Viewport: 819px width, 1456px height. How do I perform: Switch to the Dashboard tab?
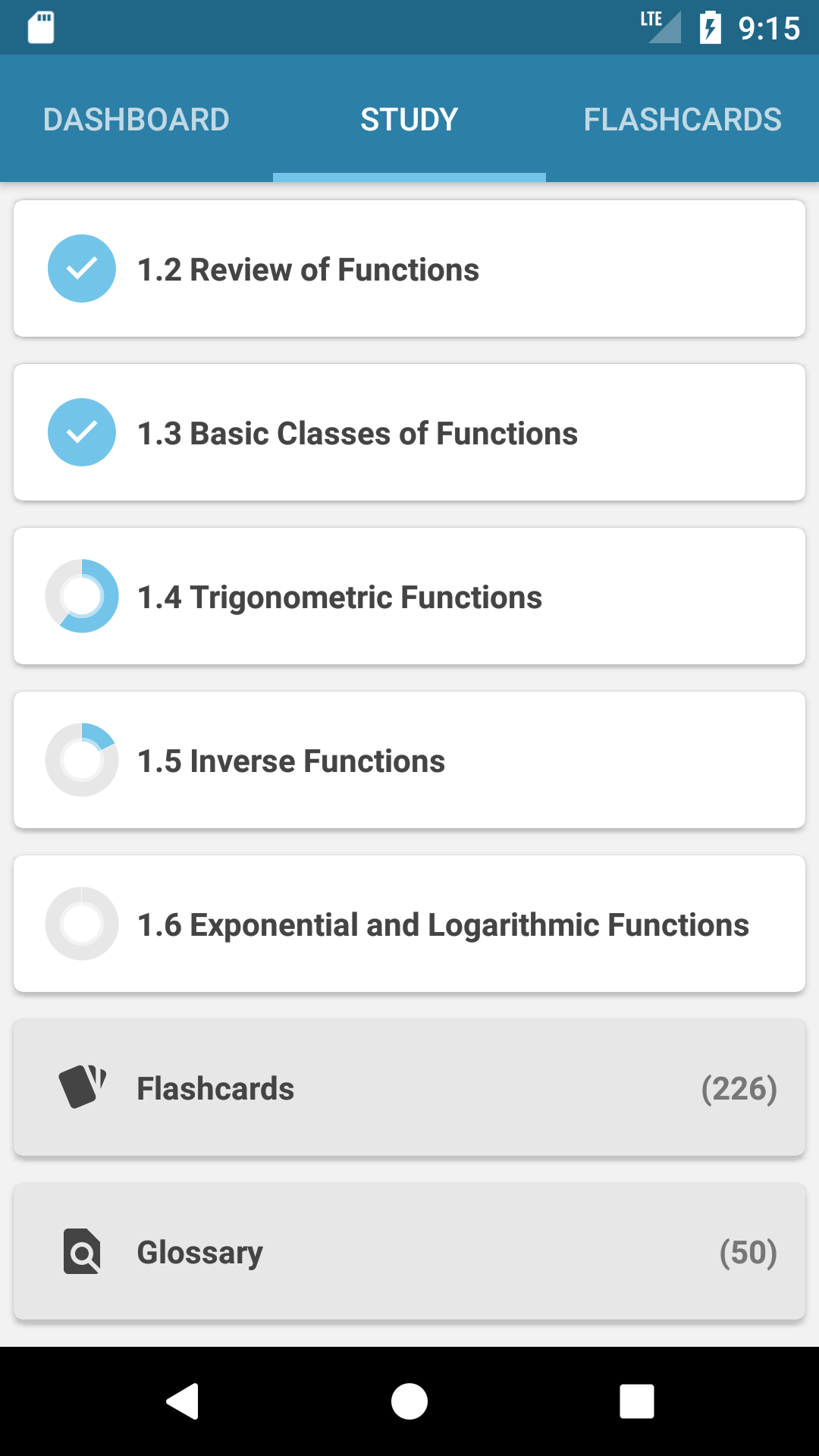pyautogui.click(x=136, y=119)
